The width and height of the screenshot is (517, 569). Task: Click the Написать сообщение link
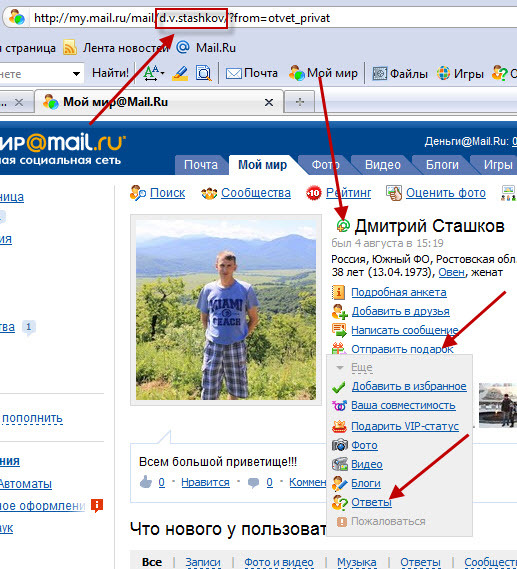click(405, 330)
